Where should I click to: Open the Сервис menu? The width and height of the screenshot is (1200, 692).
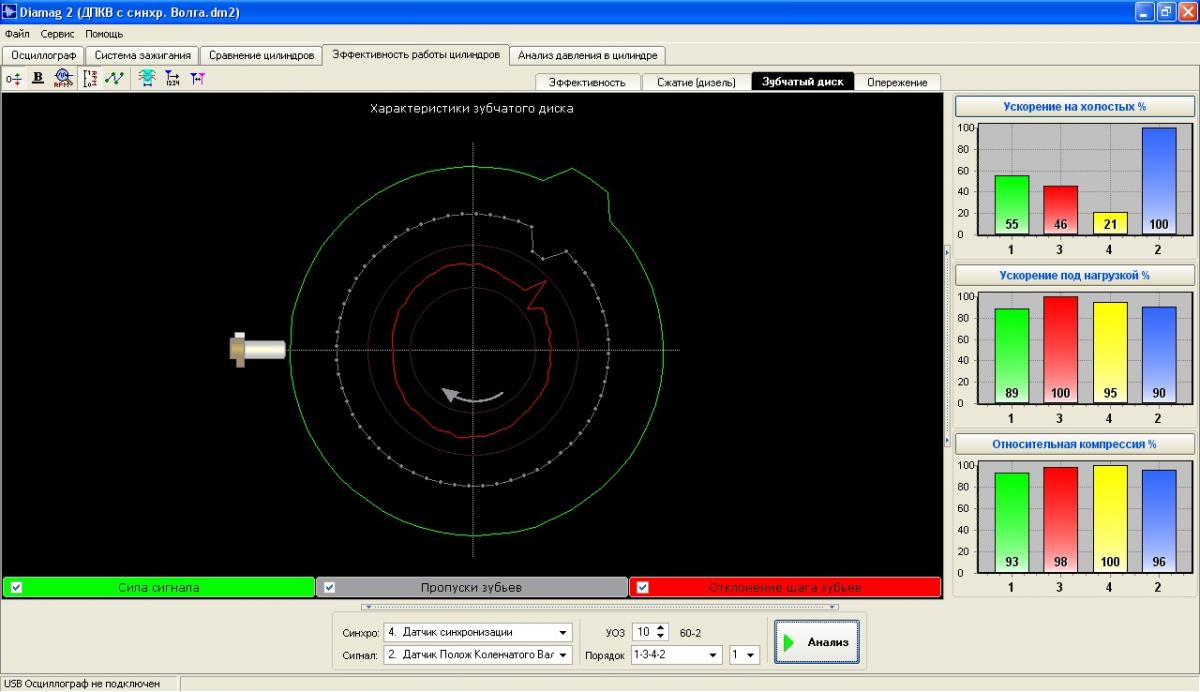58,34
